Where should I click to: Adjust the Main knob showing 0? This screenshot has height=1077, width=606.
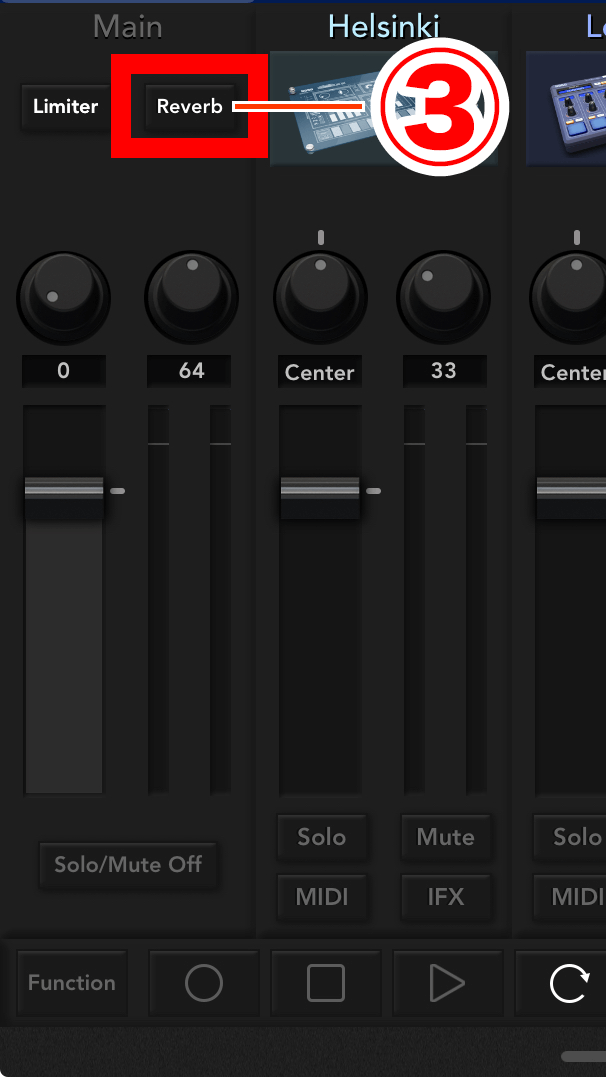63,298
